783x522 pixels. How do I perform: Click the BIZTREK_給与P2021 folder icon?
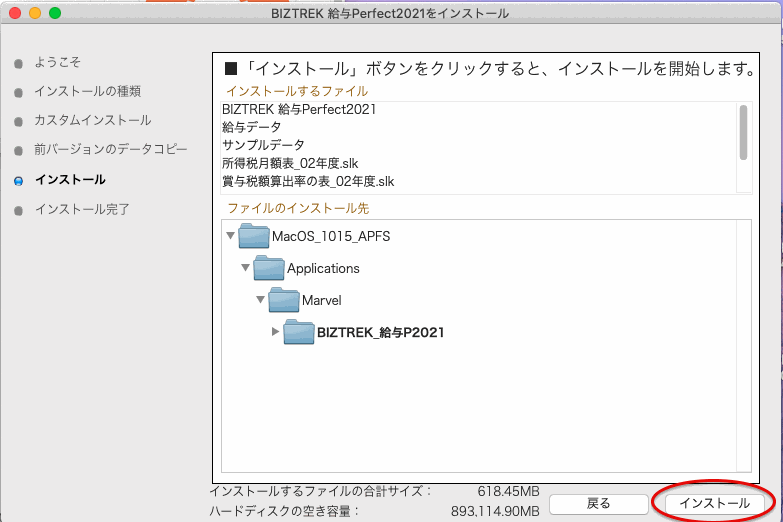click(x=299, y=332)
